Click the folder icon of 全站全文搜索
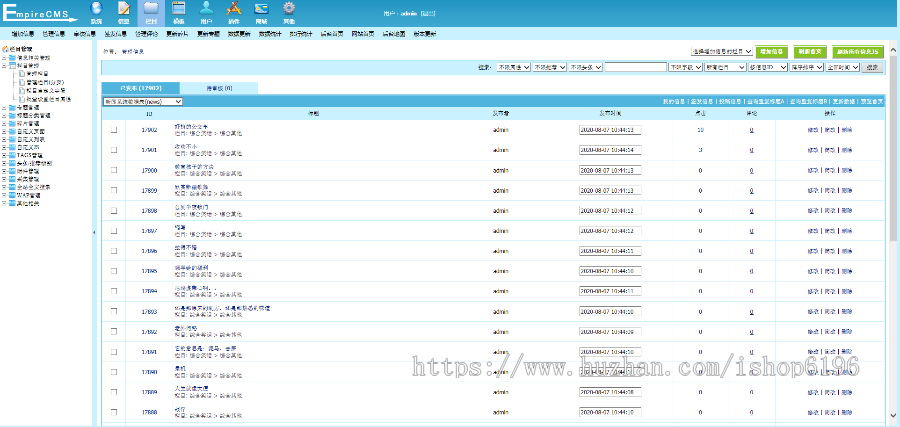Image resolution: width=900 pixels, height=427 pixels. 12,187
